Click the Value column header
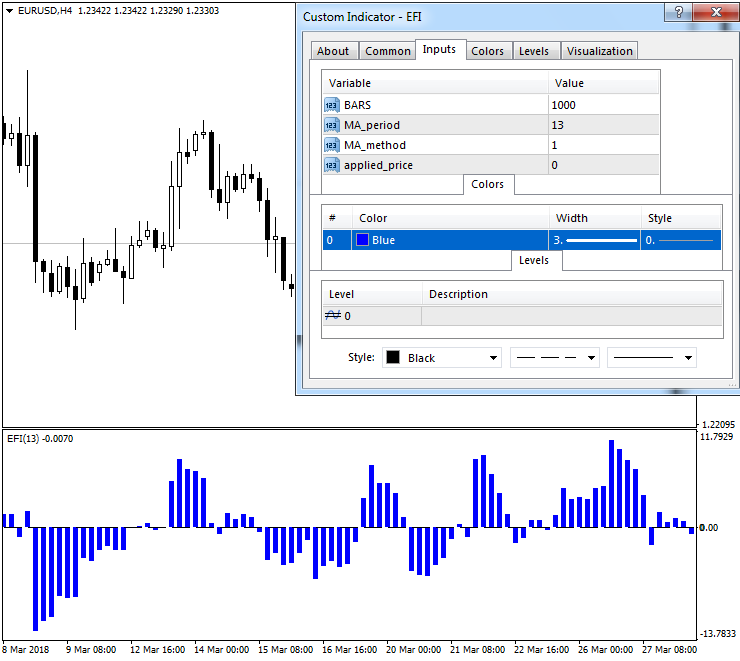The image size is (740, 661). click(x=604, y=83)
